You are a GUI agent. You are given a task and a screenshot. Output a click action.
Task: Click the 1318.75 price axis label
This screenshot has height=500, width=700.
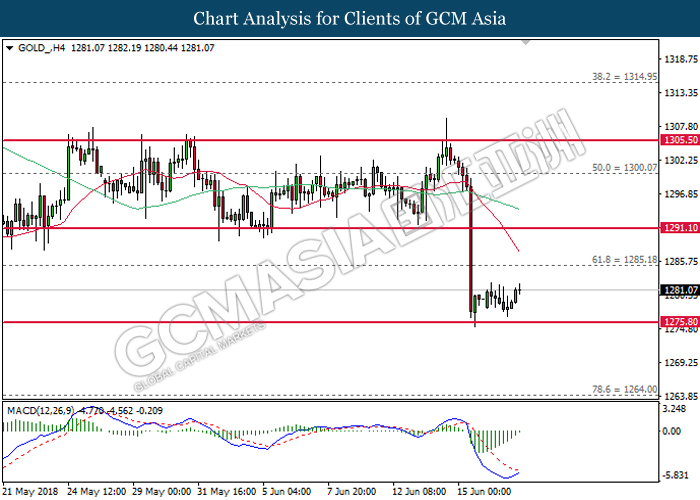(x=681, y=59)
